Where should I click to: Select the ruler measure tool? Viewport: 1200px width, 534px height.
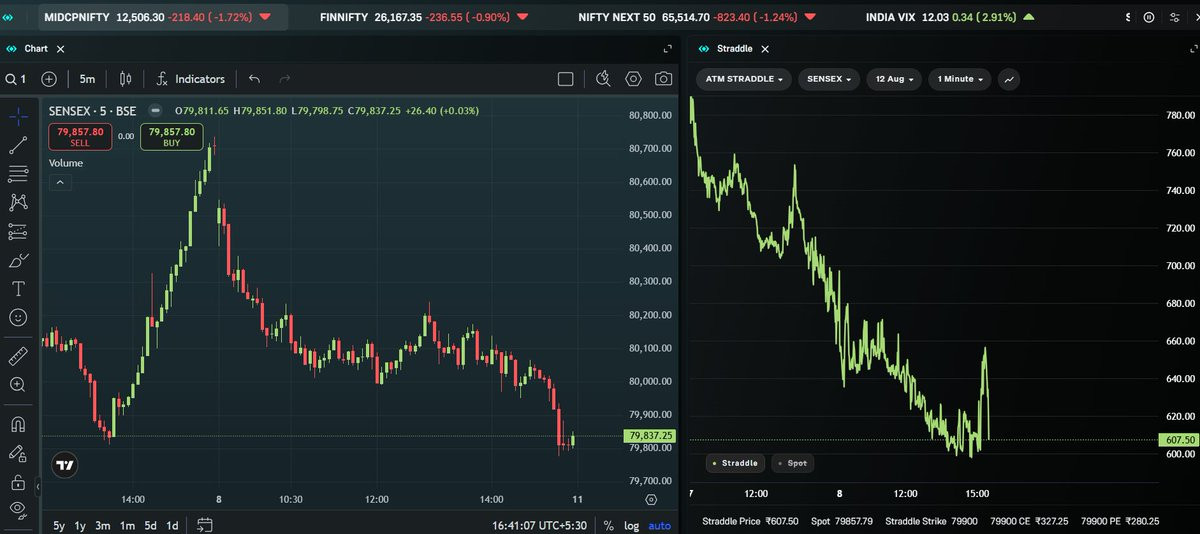pos(18,355)
